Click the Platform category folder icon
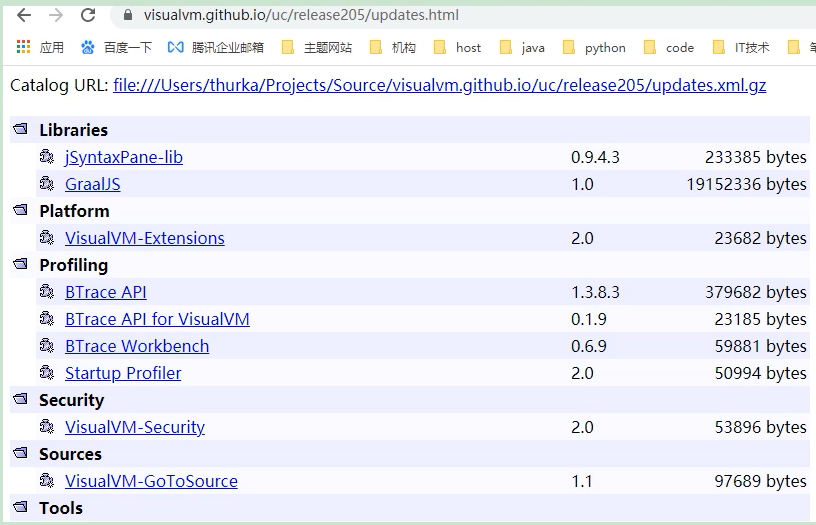 [x=20, y=210]
